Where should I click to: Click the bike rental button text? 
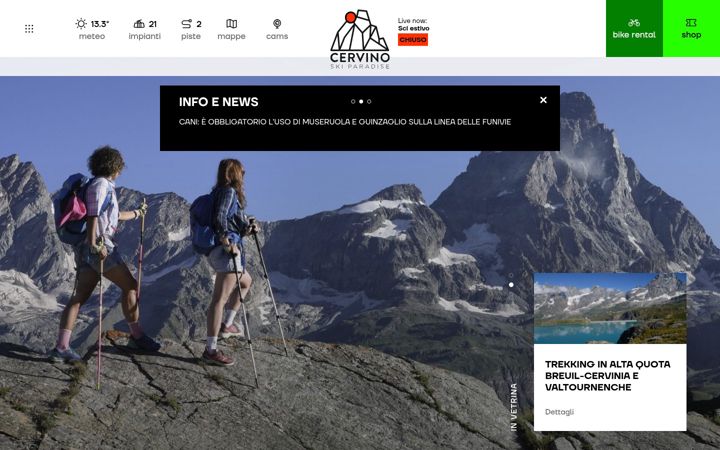point(634,35)
